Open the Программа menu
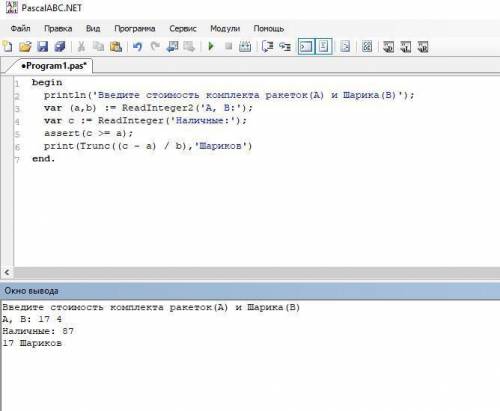 pos(135,29)
